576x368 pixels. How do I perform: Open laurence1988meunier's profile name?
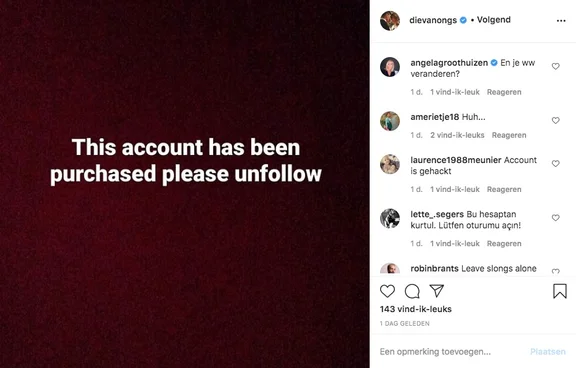(x=456, y=160)
